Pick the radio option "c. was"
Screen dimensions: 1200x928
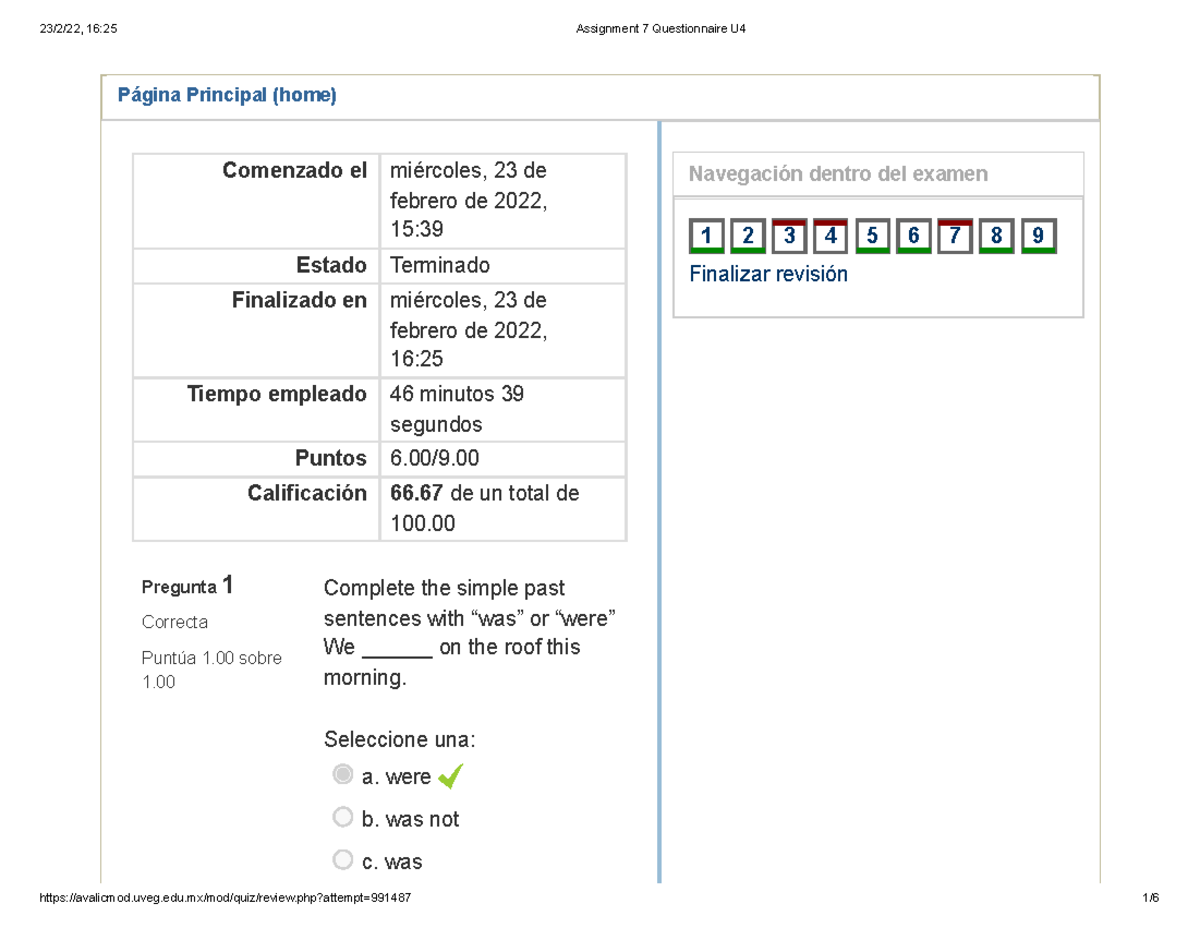pyautogui.click(x=343, y=860)
